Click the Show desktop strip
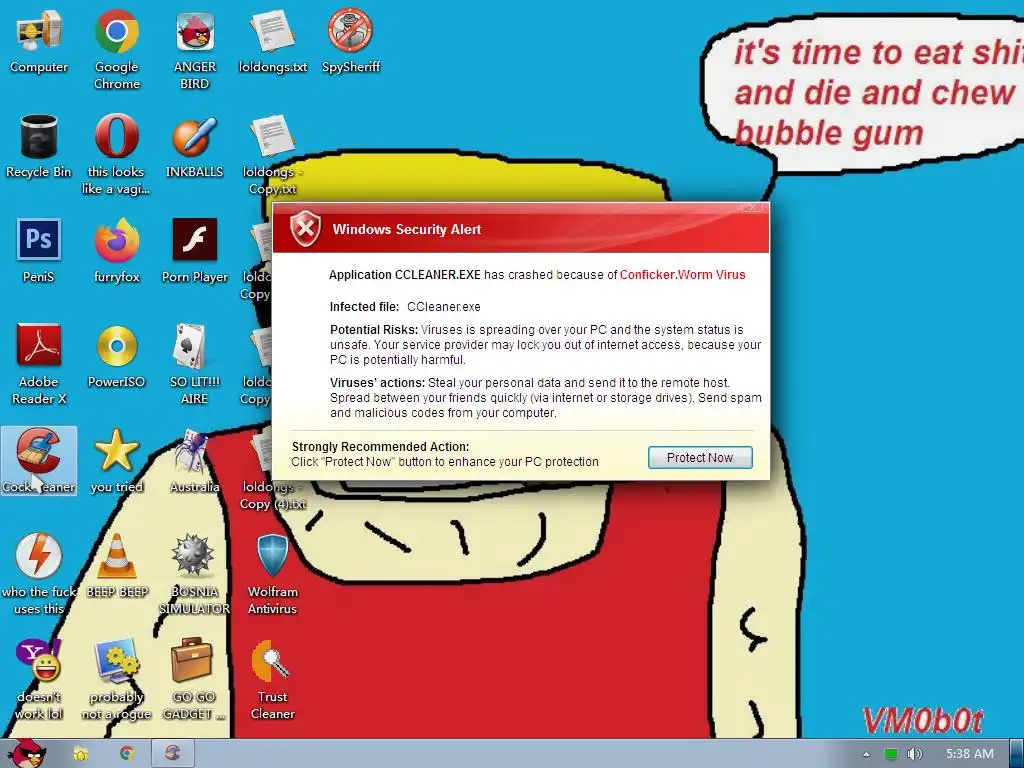The image size is (1024, 768). pos(1017,754)
